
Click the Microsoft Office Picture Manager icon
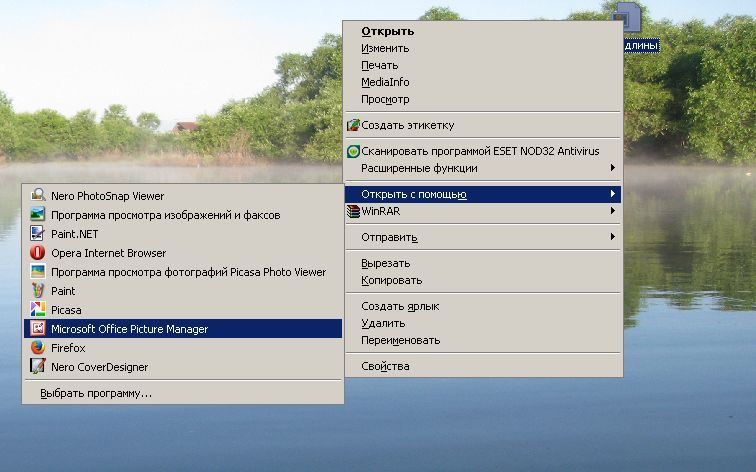(38, 328)
